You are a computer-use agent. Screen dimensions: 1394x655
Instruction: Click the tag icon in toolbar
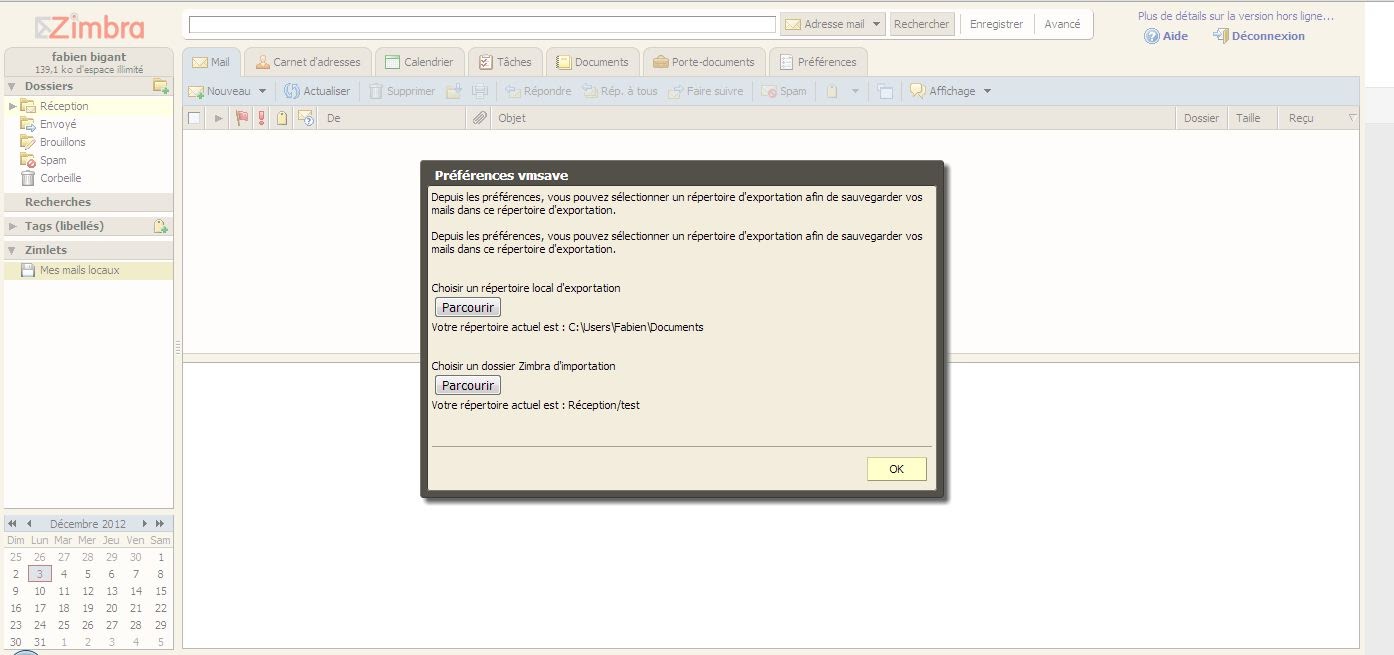(831, 91)
